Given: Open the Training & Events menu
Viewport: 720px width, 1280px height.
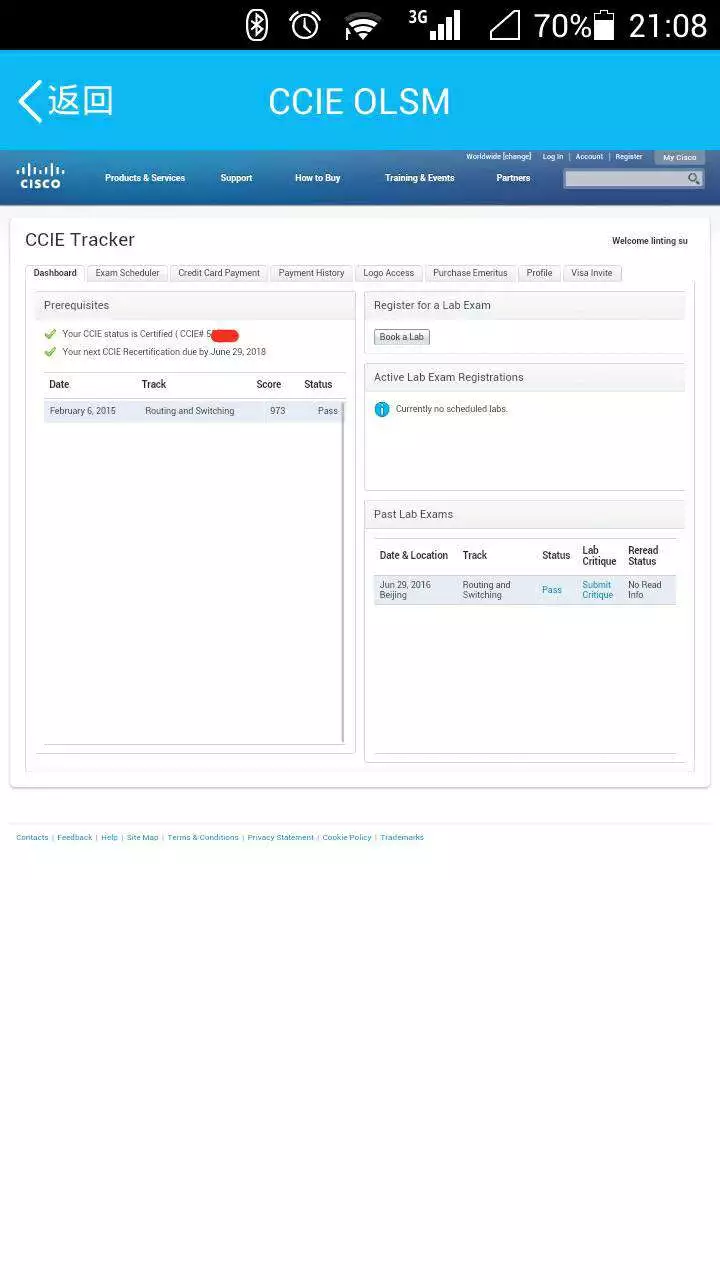Looking at the screenshot, I should (x=419, y=178).
